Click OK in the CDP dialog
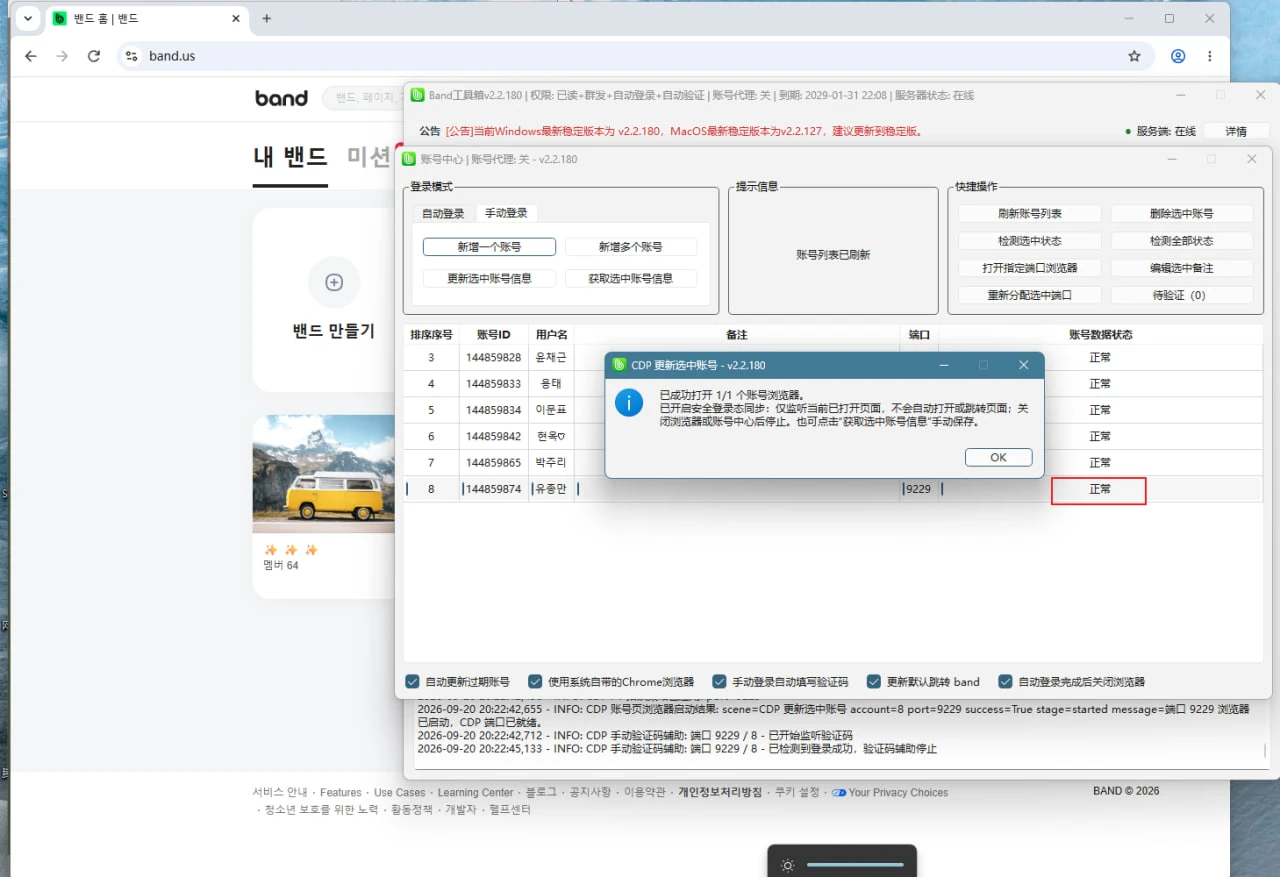 (x=998, y=457)
